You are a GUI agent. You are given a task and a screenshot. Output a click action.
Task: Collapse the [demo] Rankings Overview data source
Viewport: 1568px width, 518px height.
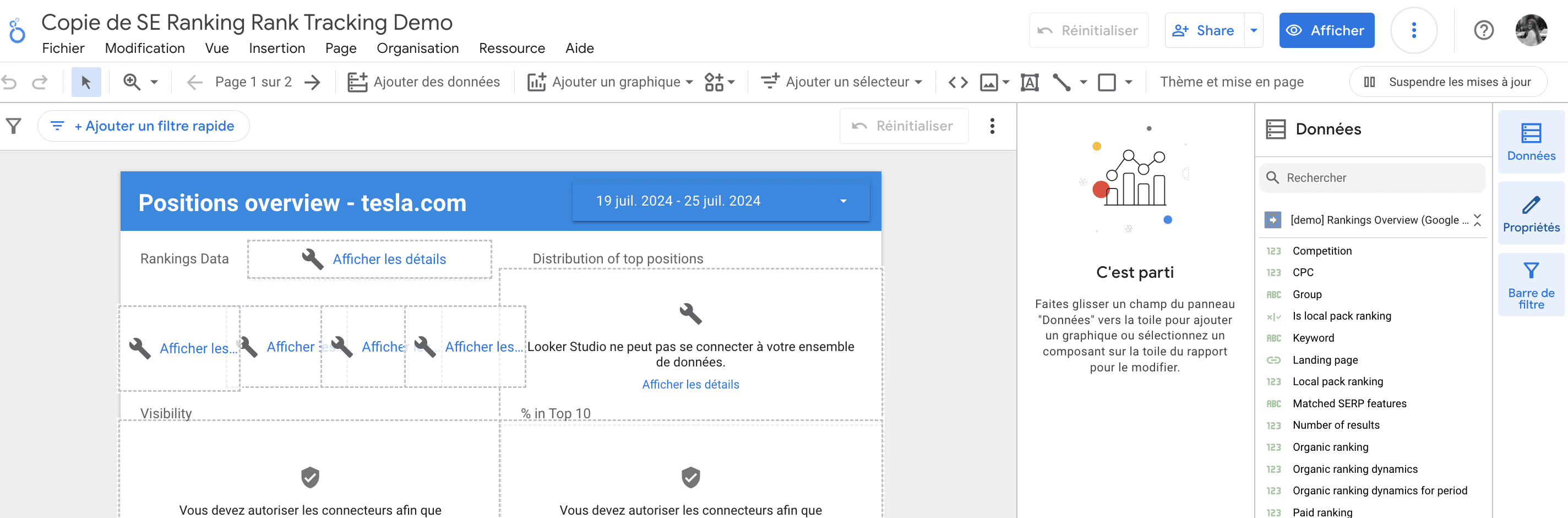tap(1477, 220)
